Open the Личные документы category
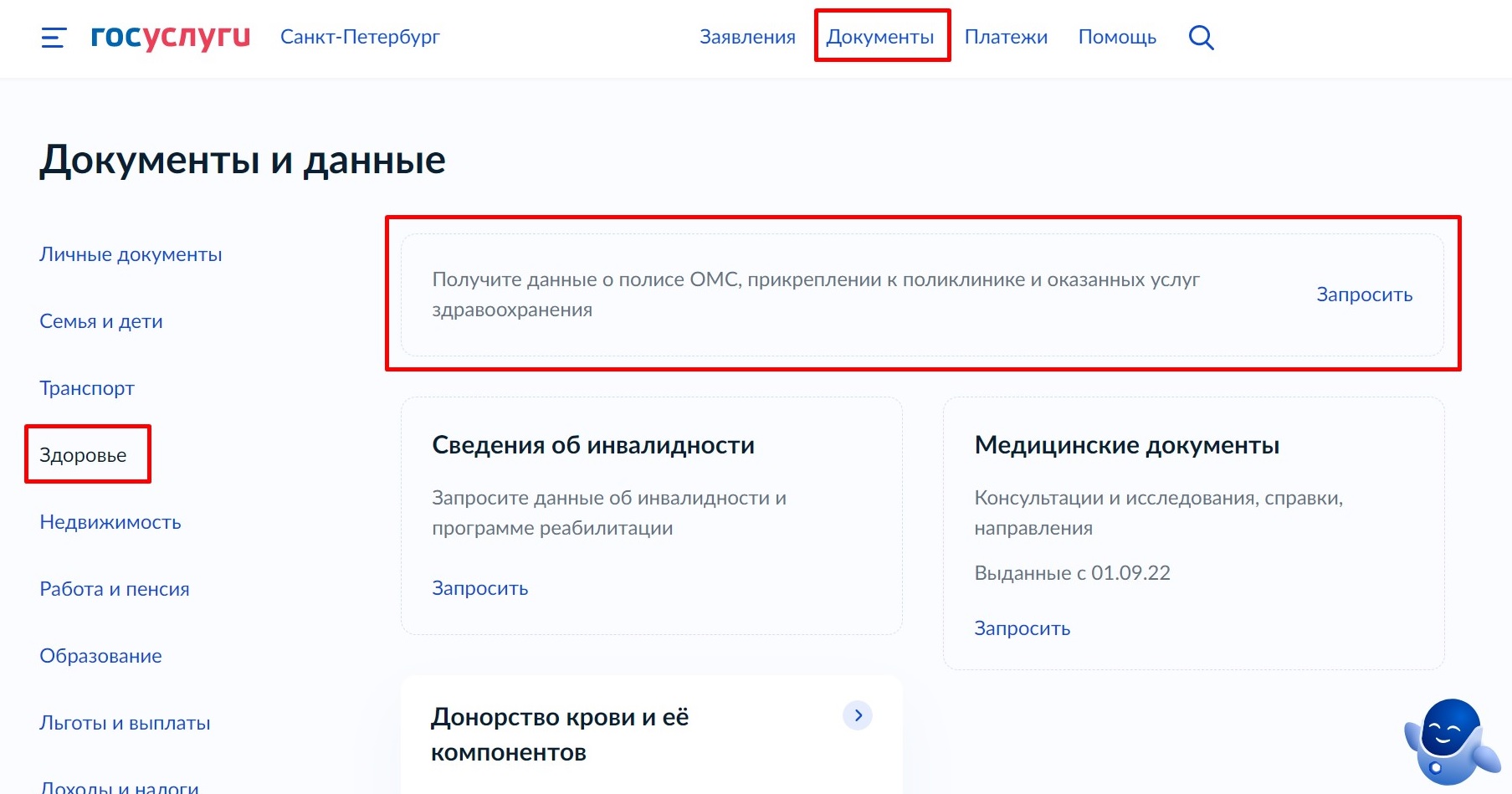Image resolution: width=1512 pixels, height=794 pixels. click(131, 254)
